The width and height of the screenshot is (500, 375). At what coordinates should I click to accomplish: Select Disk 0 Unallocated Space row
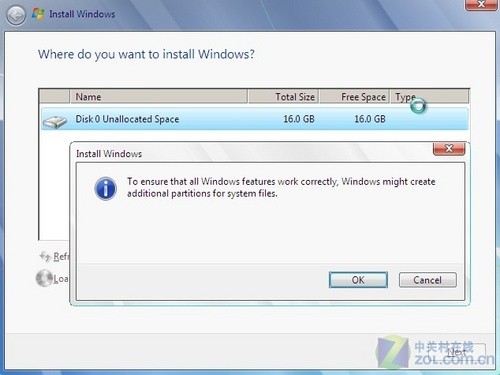click(255, 119)
